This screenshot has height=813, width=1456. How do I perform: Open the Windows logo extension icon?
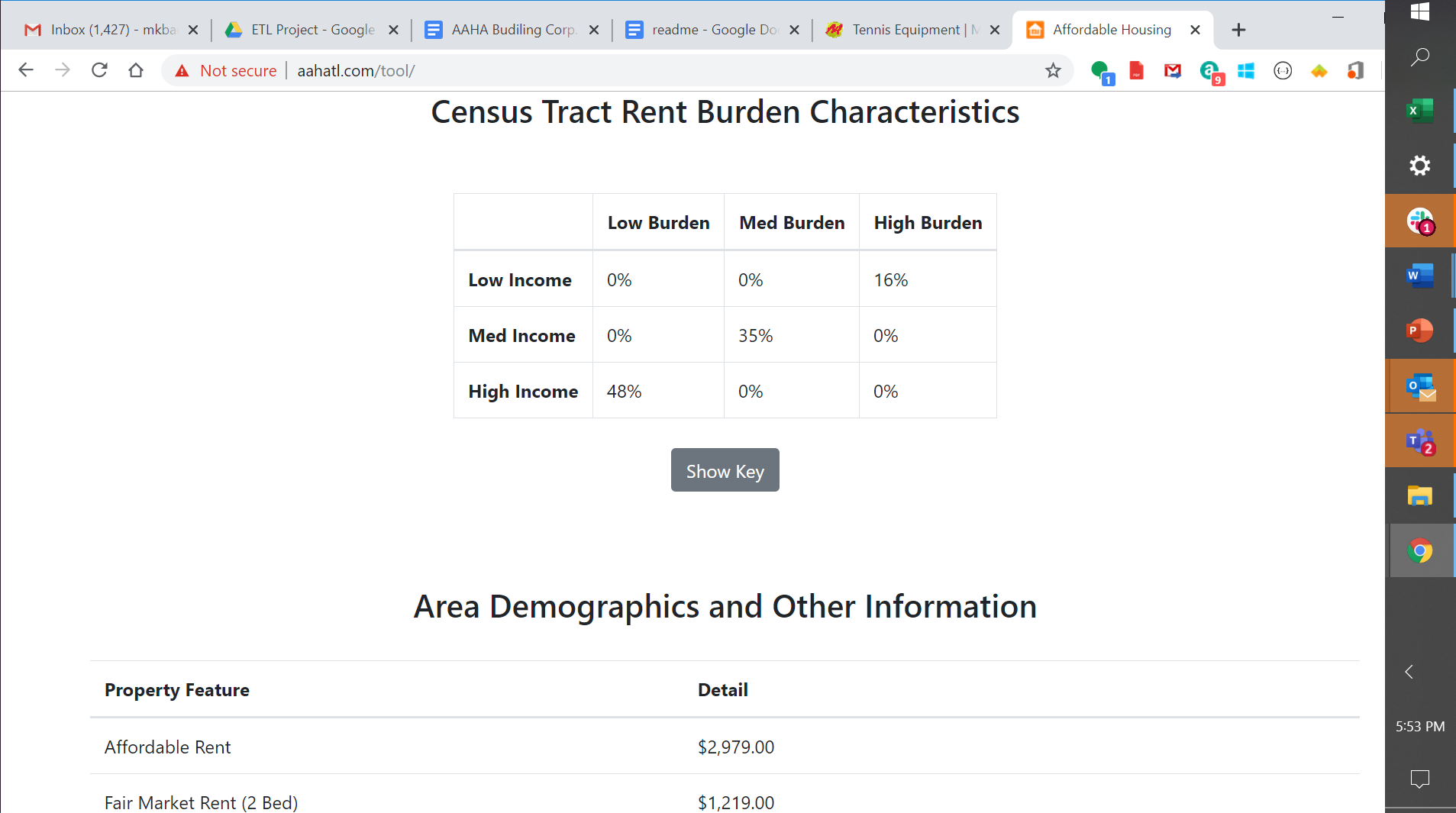[x=1246, y=71]
